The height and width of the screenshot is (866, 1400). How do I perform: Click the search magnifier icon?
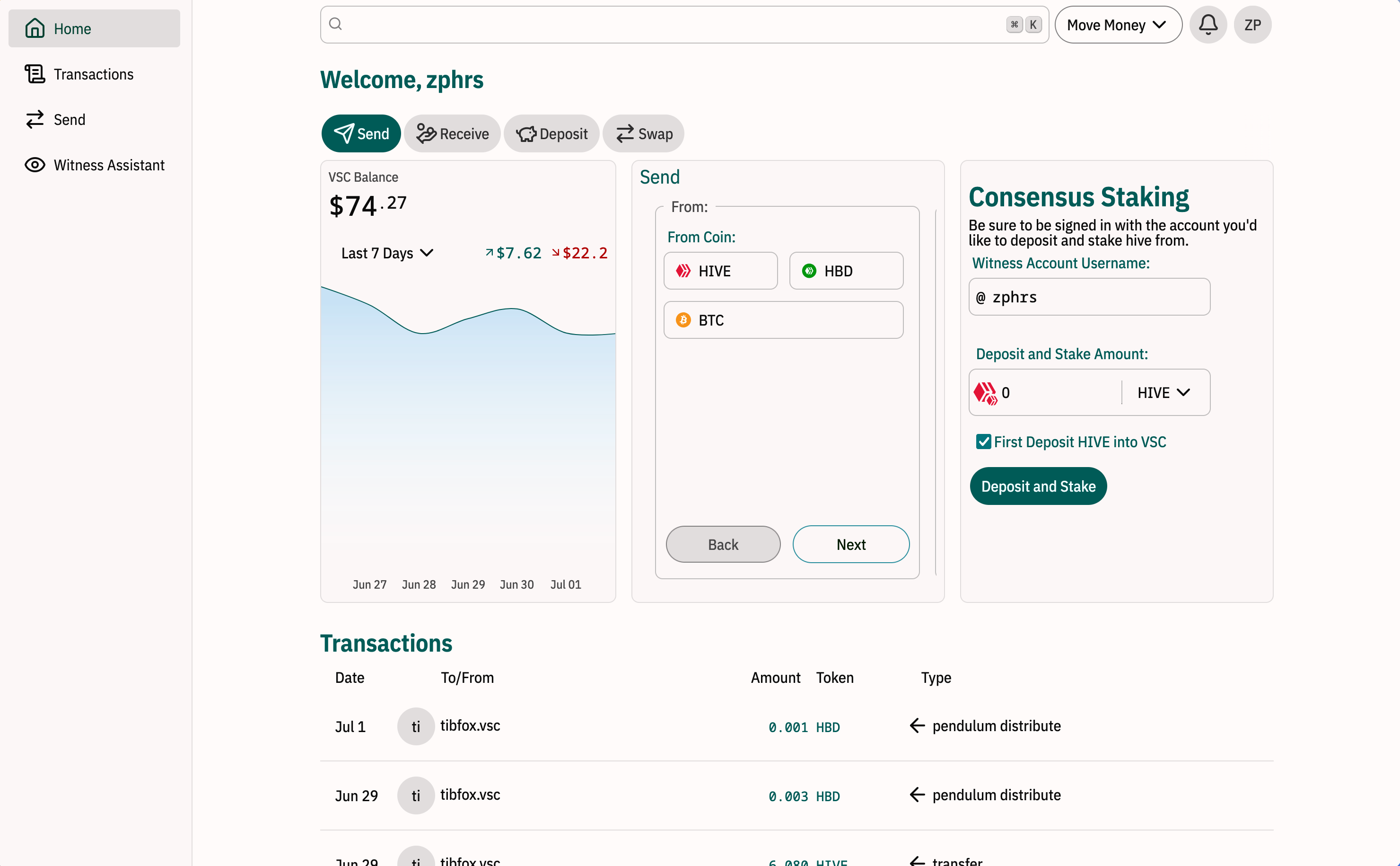[x=335, y=24]
